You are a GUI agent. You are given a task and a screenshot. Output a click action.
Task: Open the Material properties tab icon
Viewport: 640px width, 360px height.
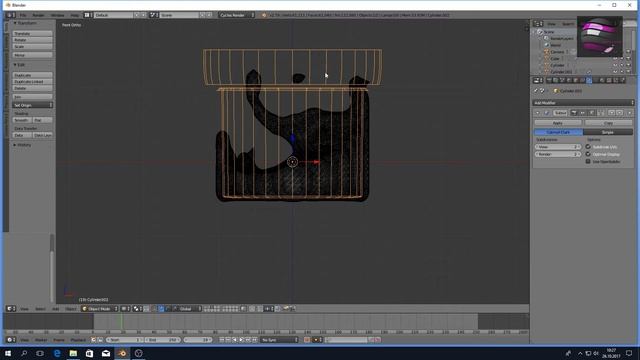tap(602, 80)
